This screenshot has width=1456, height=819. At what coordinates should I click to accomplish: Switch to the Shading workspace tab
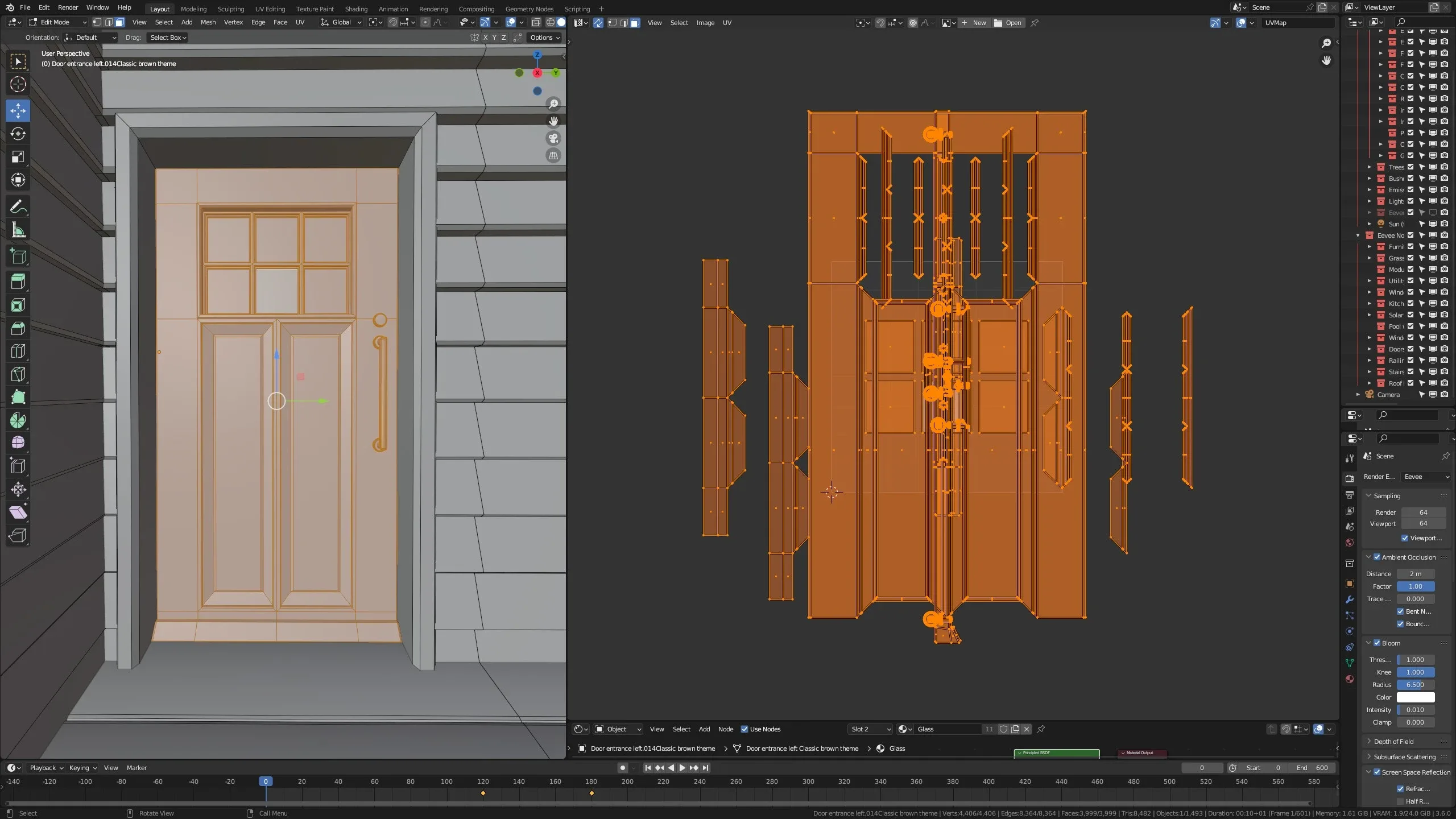coord(355,9)
